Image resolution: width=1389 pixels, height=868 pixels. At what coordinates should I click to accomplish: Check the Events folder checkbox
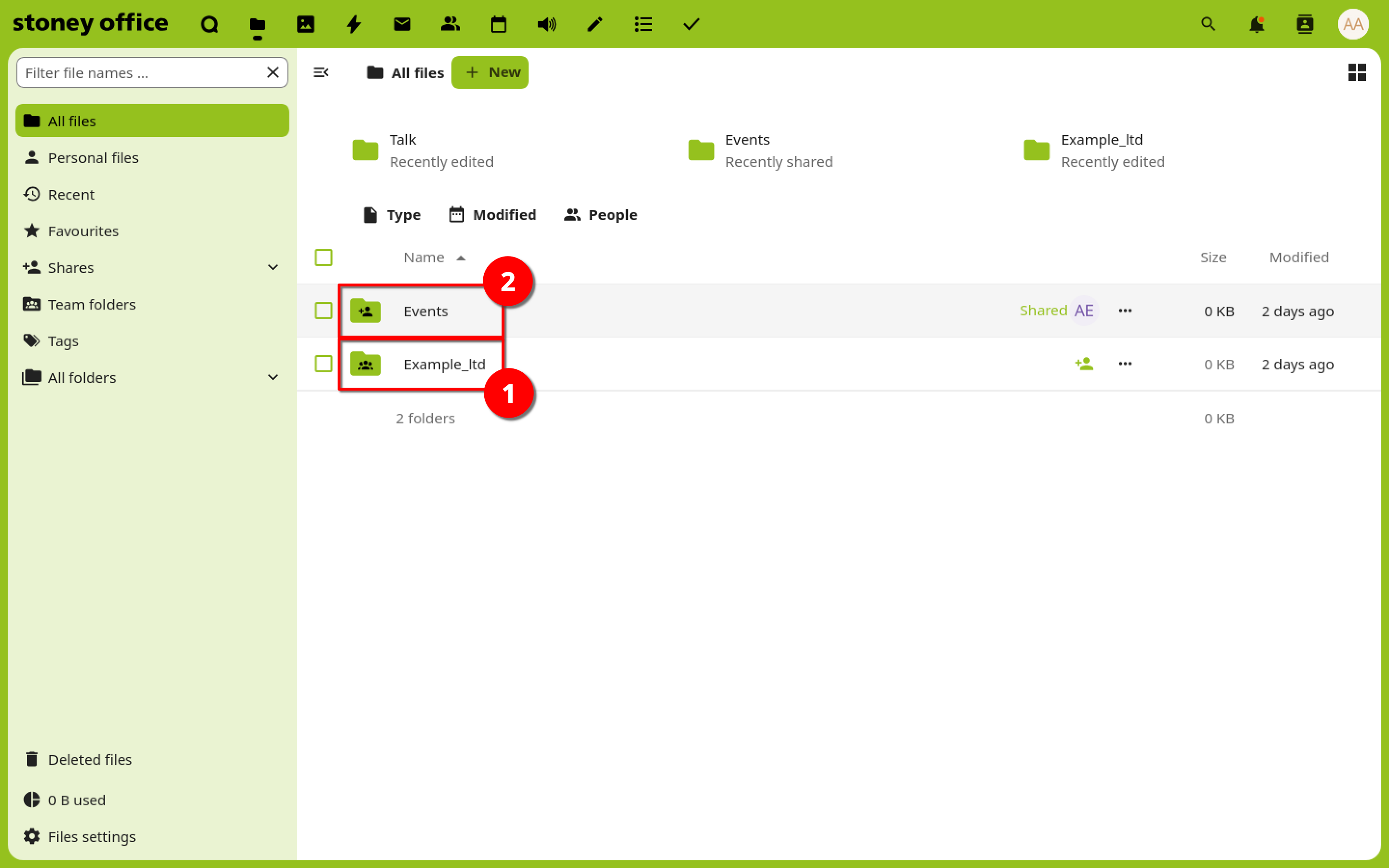click(323, 311)
